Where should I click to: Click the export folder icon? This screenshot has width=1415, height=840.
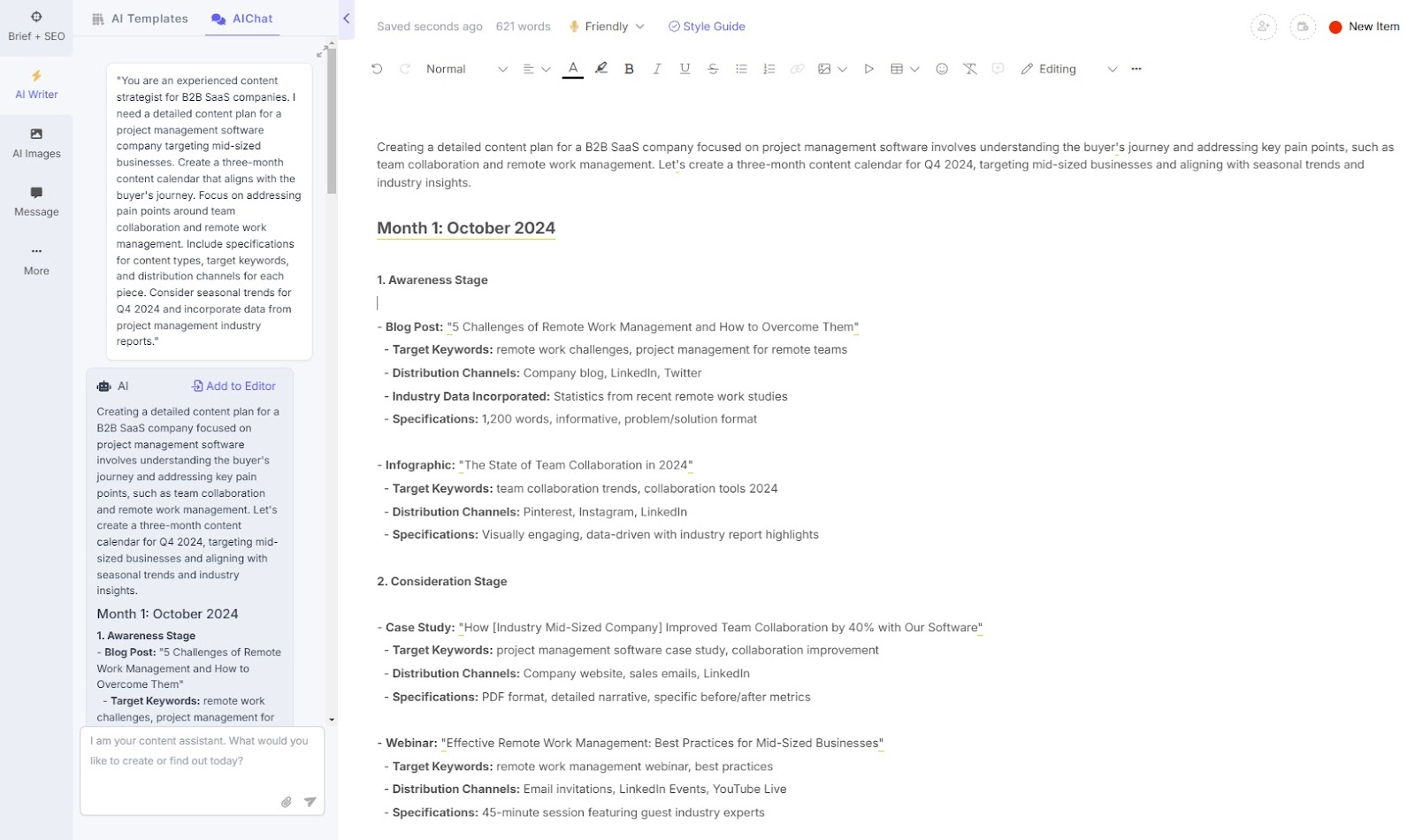pos(1302,27)
